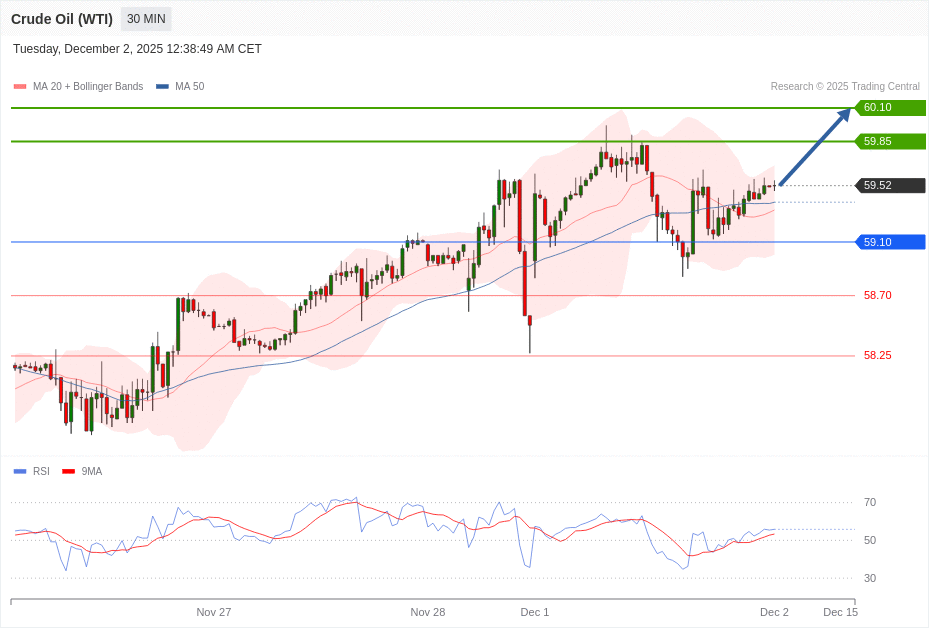Click the blue 59.10 support price flag
Screen dimensions: 929x629
click(888, 241)
